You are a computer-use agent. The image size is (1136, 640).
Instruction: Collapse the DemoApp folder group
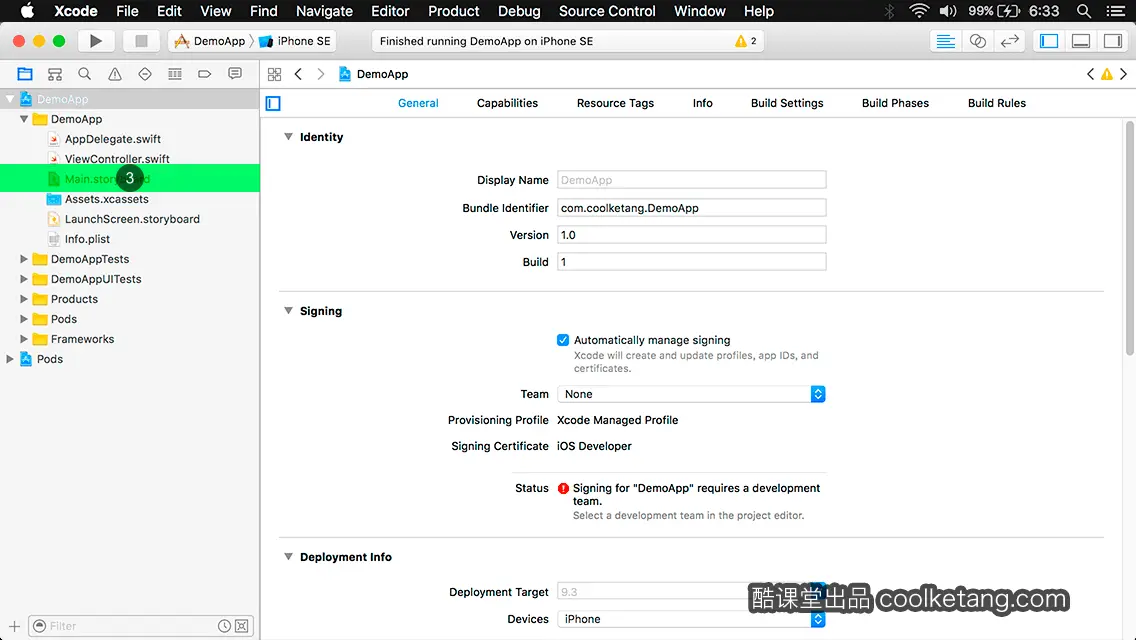(24, 119)
